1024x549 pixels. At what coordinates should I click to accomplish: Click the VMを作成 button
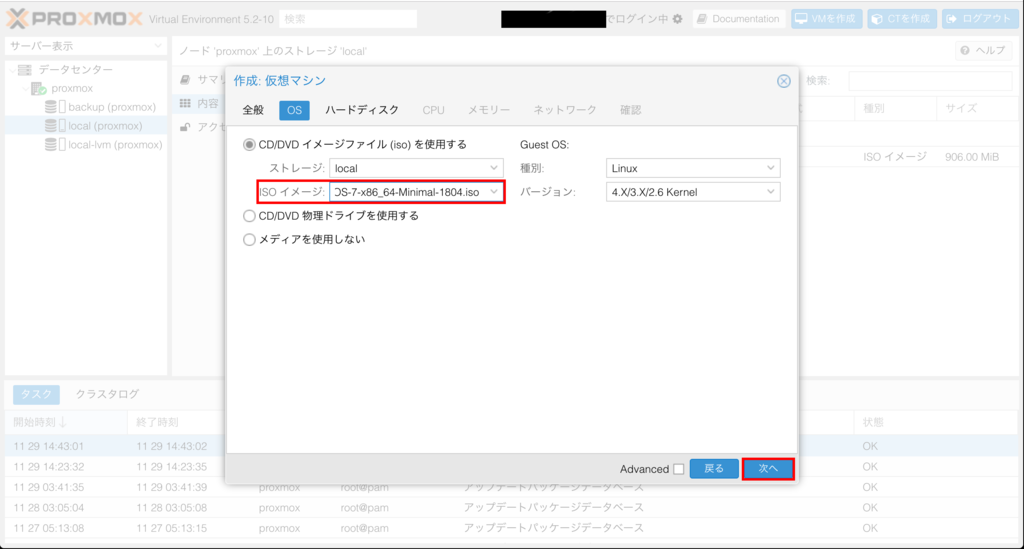[826, 19]
